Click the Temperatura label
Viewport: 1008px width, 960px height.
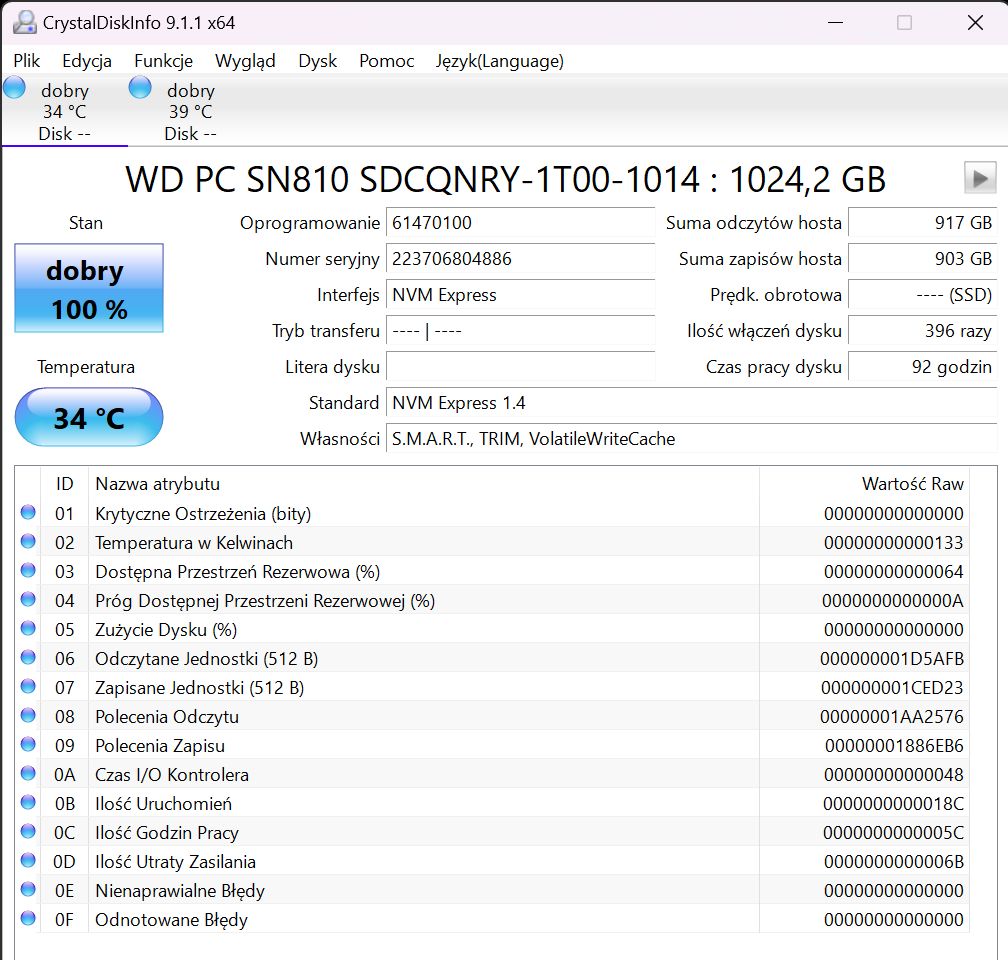click(x=86, y=367)
